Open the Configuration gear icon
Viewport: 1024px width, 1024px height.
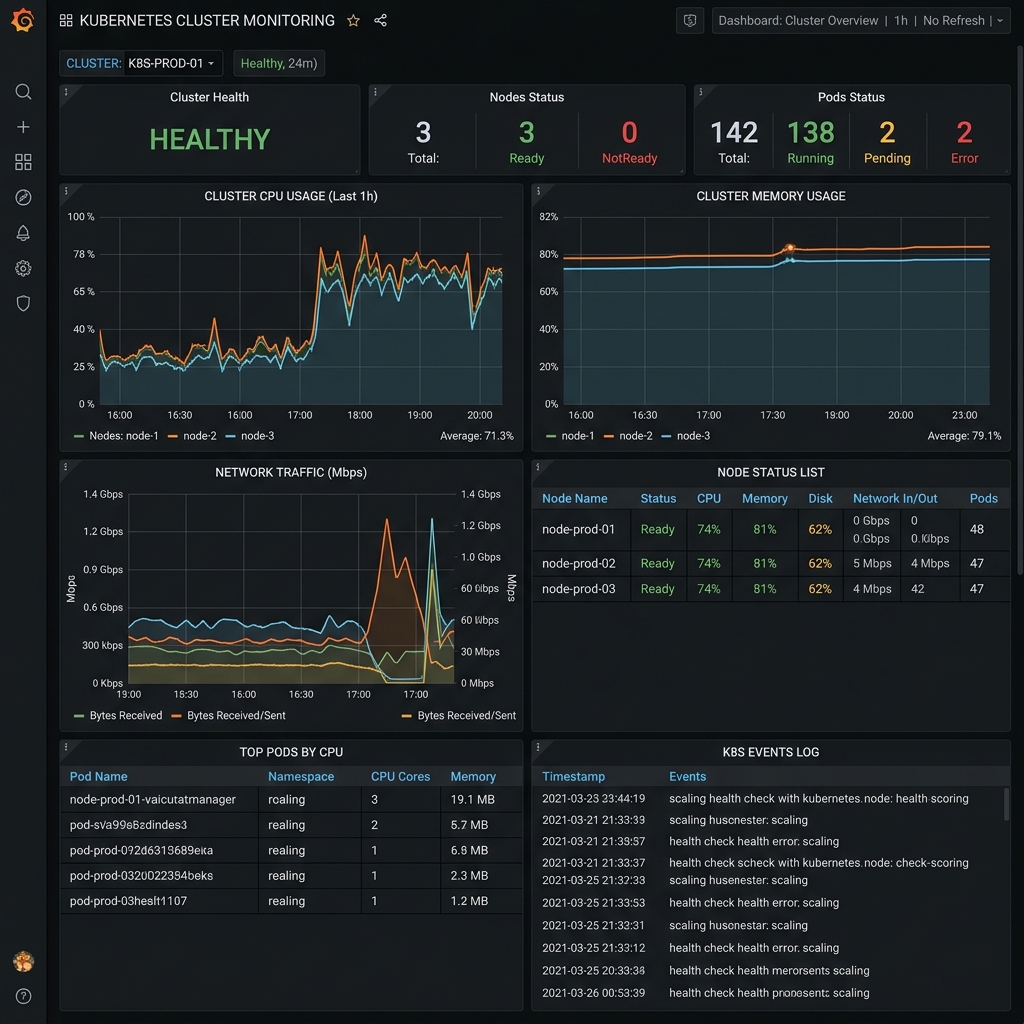[23, 268]
